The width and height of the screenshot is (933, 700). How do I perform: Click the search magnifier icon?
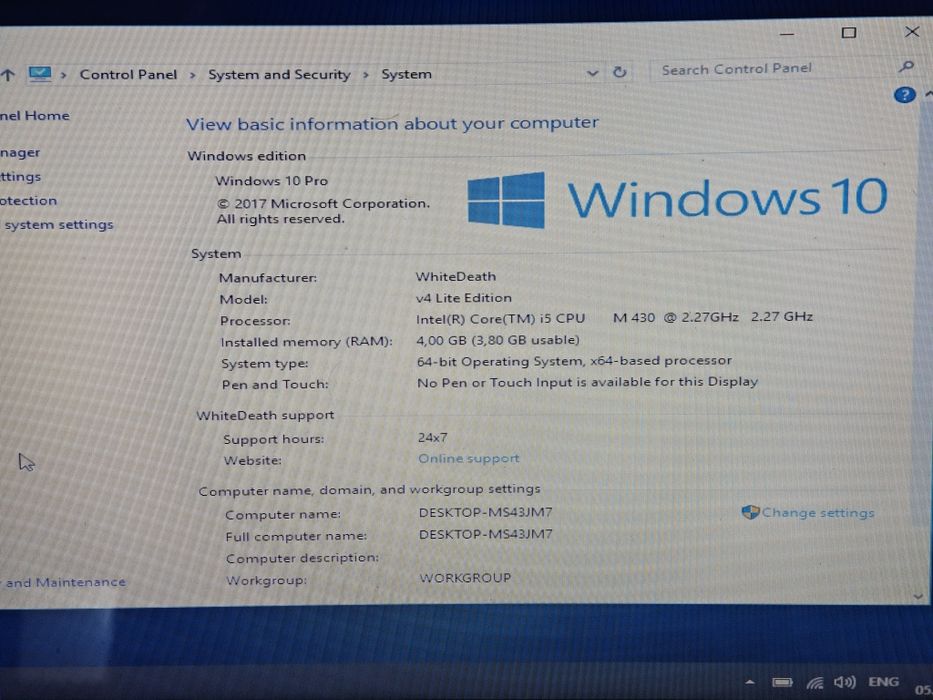click(906, 66)
